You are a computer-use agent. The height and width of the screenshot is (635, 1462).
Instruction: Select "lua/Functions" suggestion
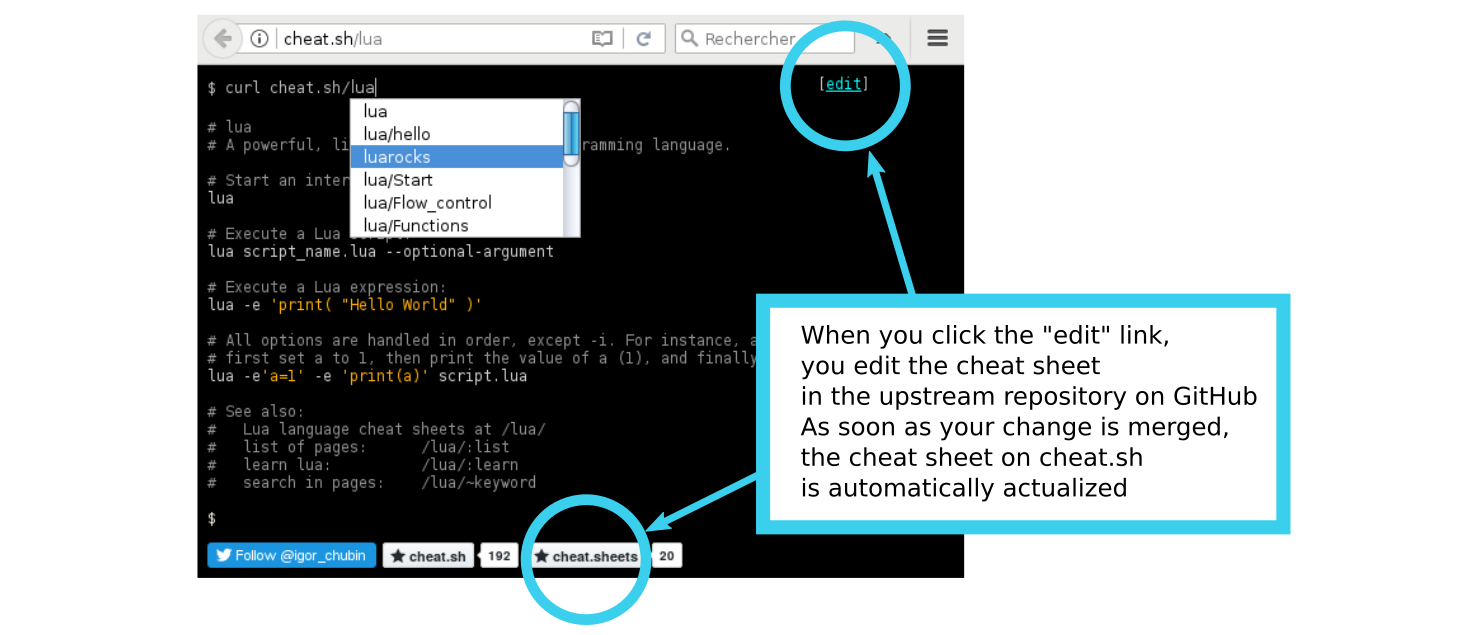tap(457, 226)
